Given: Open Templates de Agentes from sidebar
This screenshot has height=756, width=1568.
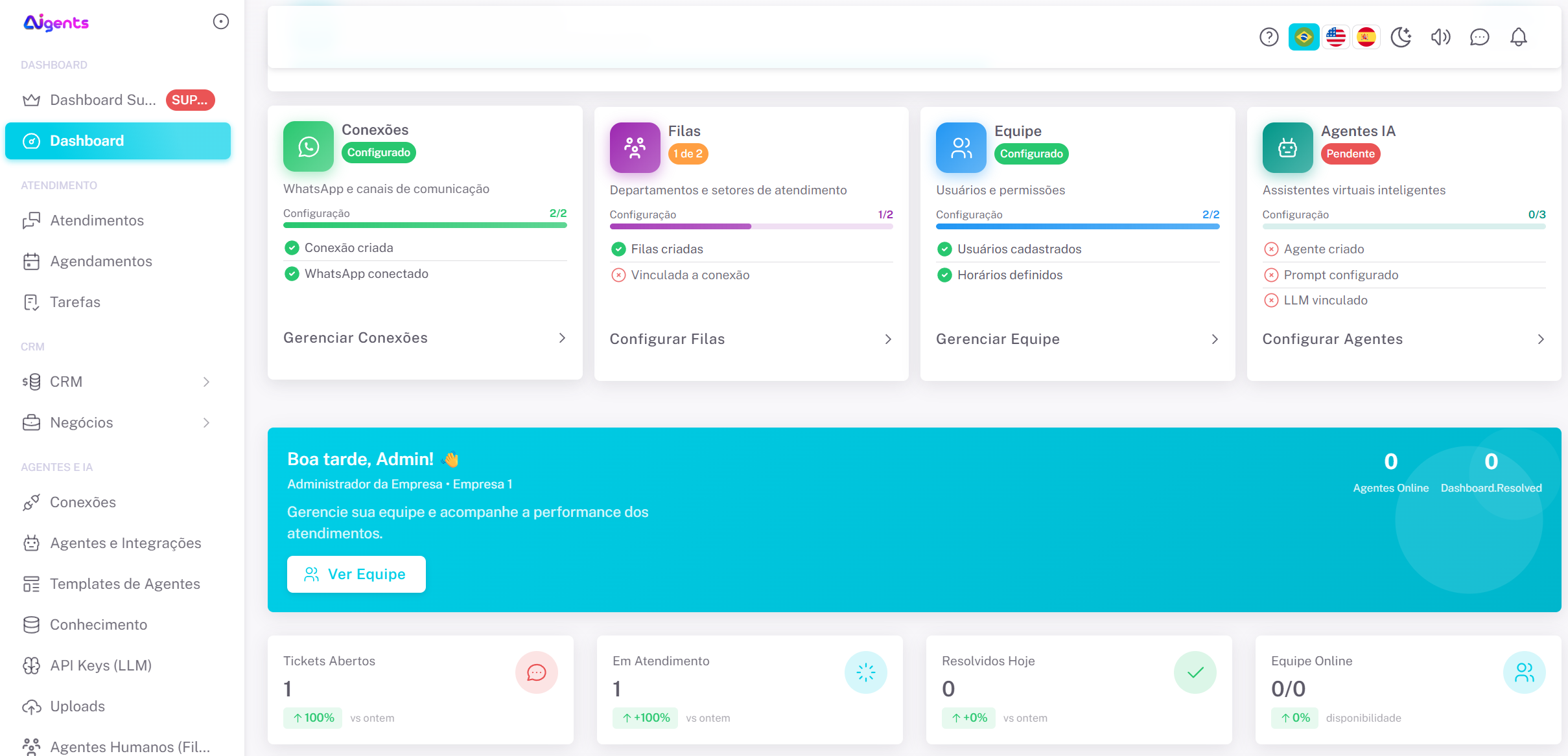Looking at the screenshot, I should click(125, 584).
